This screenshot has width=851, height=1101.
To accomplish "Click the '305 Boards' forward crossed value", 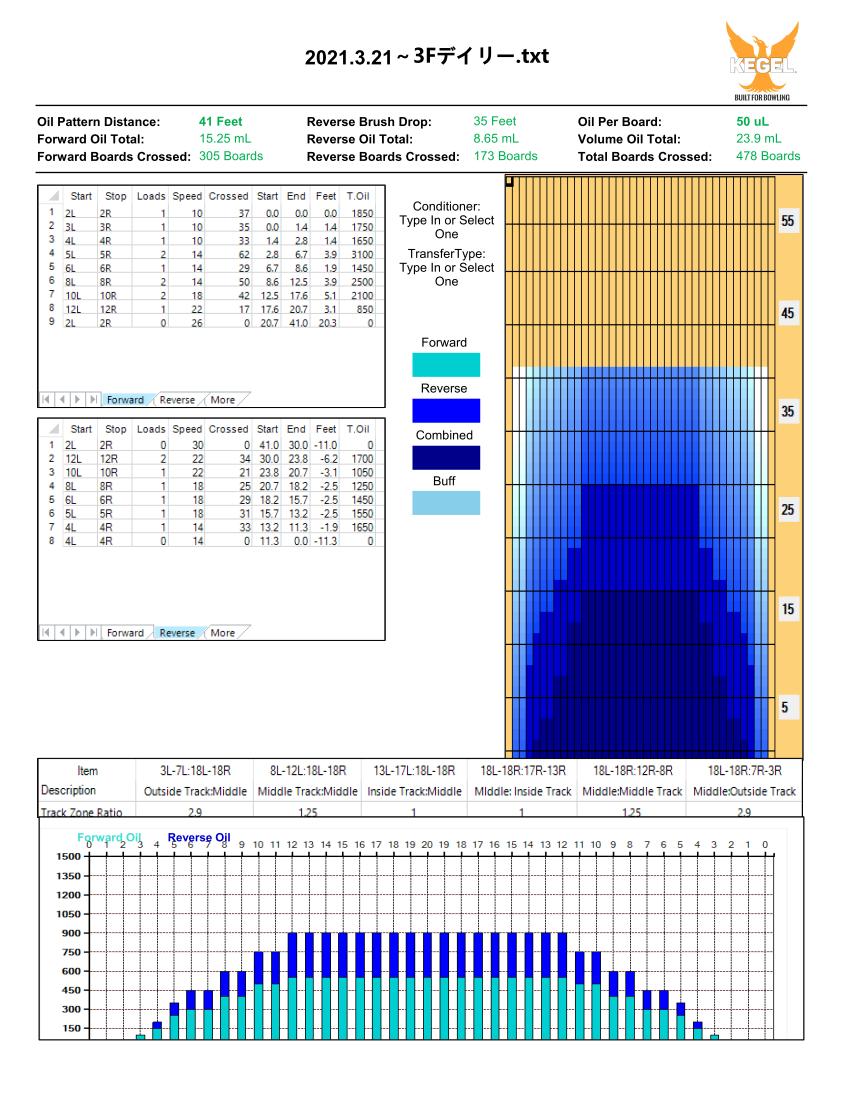I will click(x=231, y=156).
